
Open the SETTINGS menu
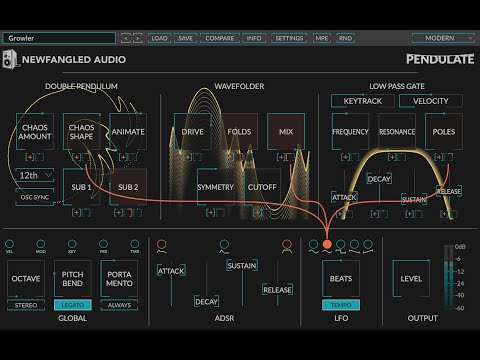[x=289, y=38]
